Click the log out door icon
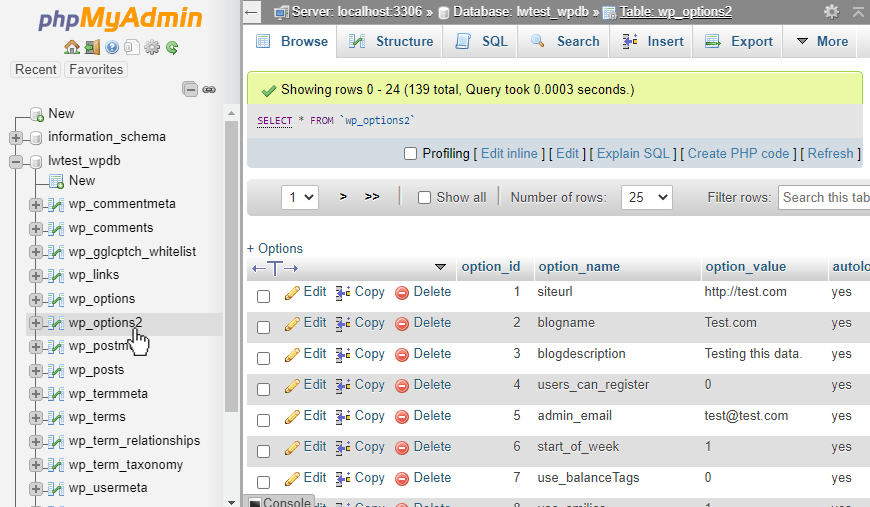870x507 pixels. click(92, 48)
